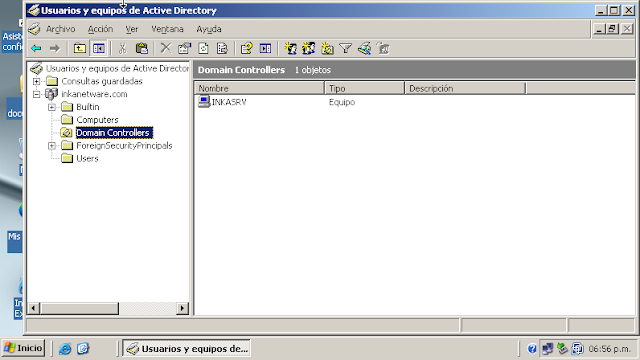Click the right arrow of tree scrollbar
This screenshot has height=360, width=640.
click(182, 308)
